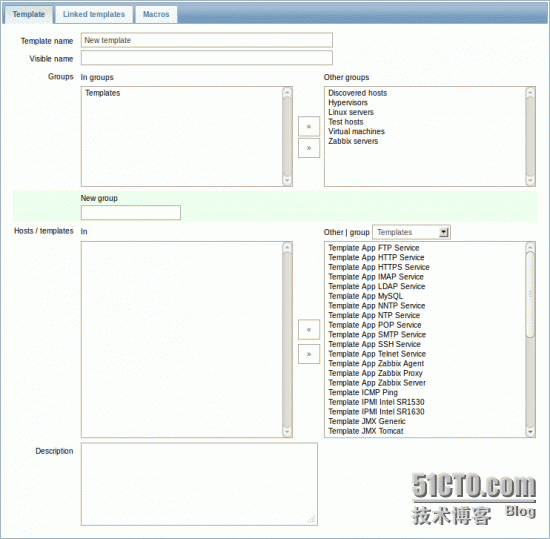This screenshot has height=539, width=550.
Task: Select Template App Zabbix Proxy
Action: pos(375,373)
